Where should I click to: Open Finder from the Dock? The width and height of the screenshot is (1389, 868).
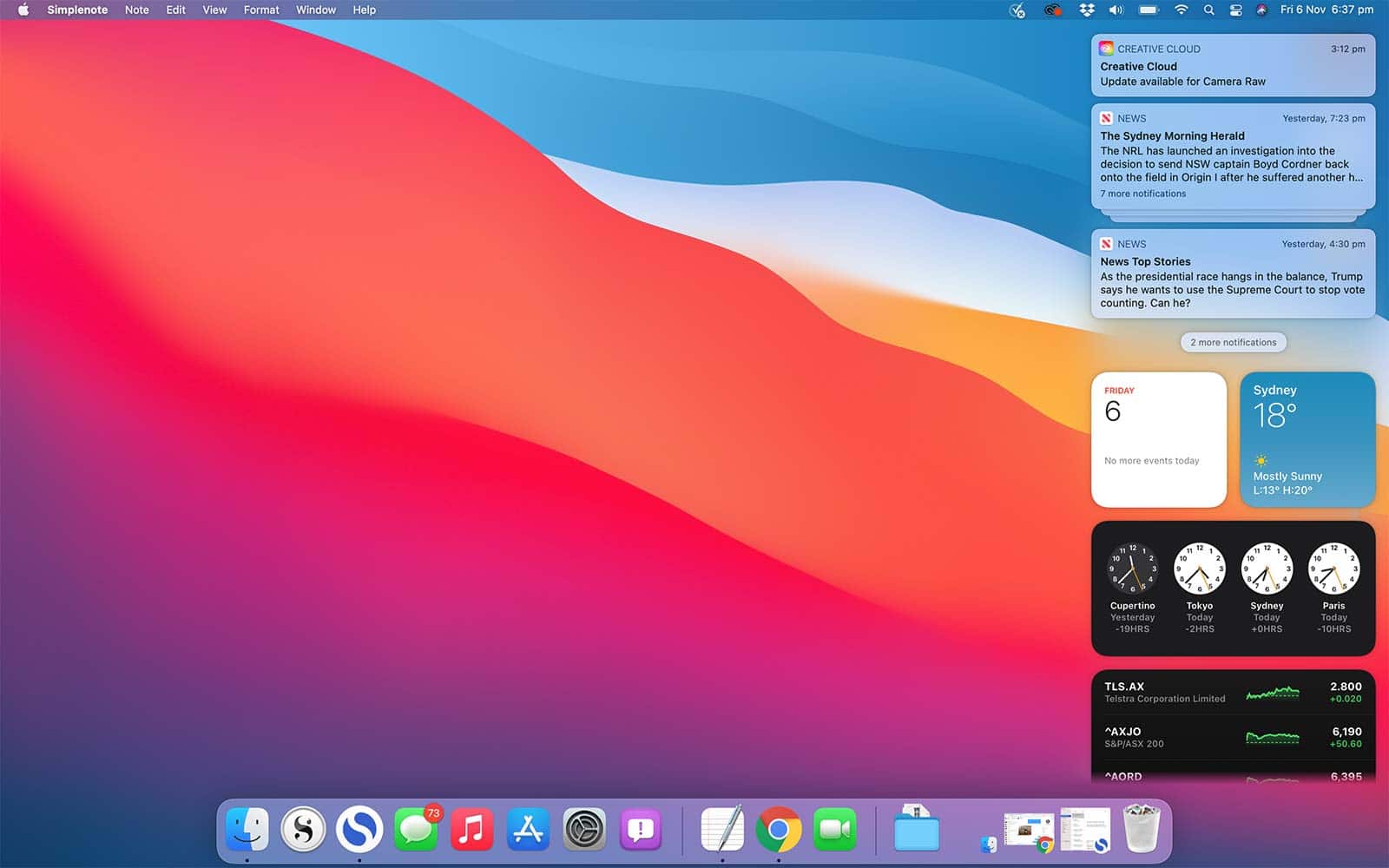(x=247, y=829)
